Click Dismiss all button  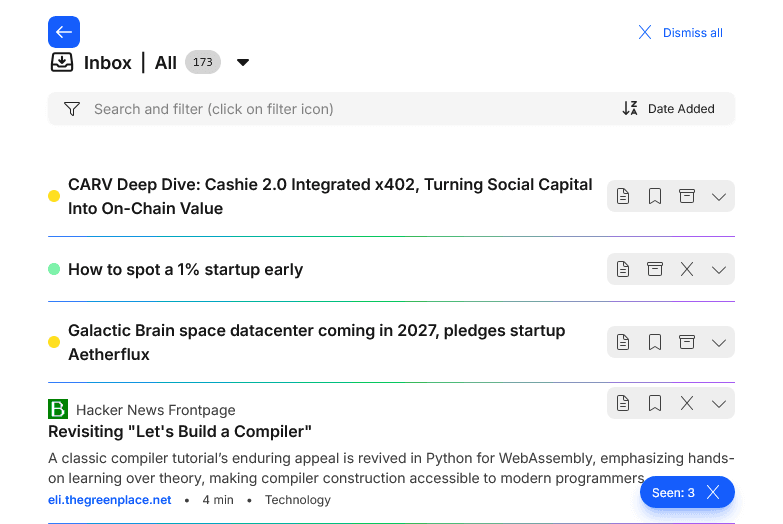tap(681, 33)
